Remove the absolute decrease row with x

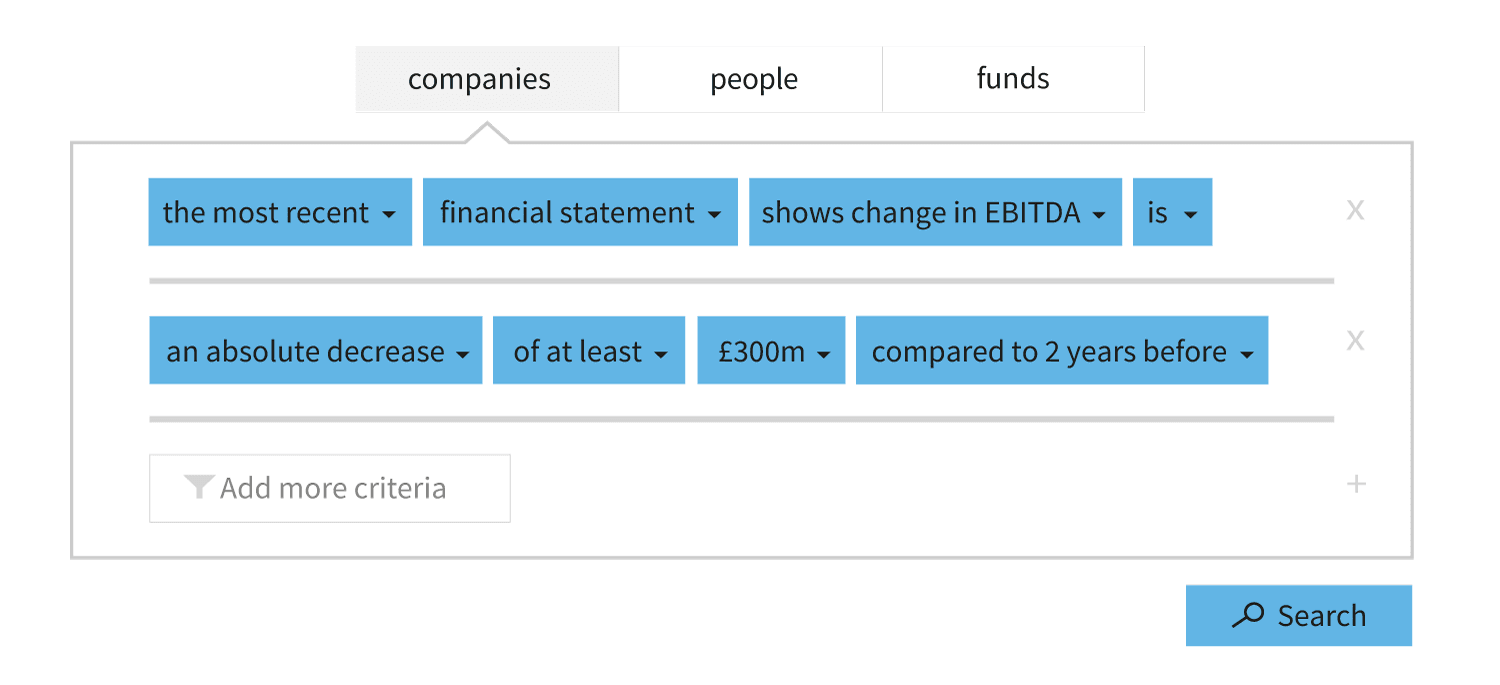1355,340
